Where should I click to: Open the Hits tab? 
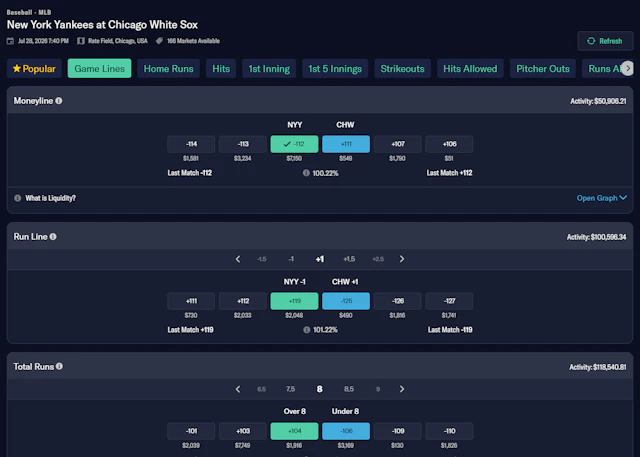click(221, 69)
